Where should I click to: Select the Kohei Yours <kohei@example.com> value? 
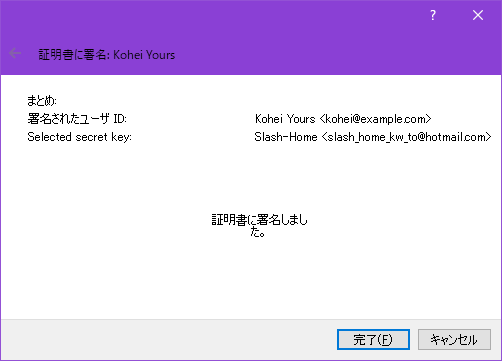(x=343, y=119)
